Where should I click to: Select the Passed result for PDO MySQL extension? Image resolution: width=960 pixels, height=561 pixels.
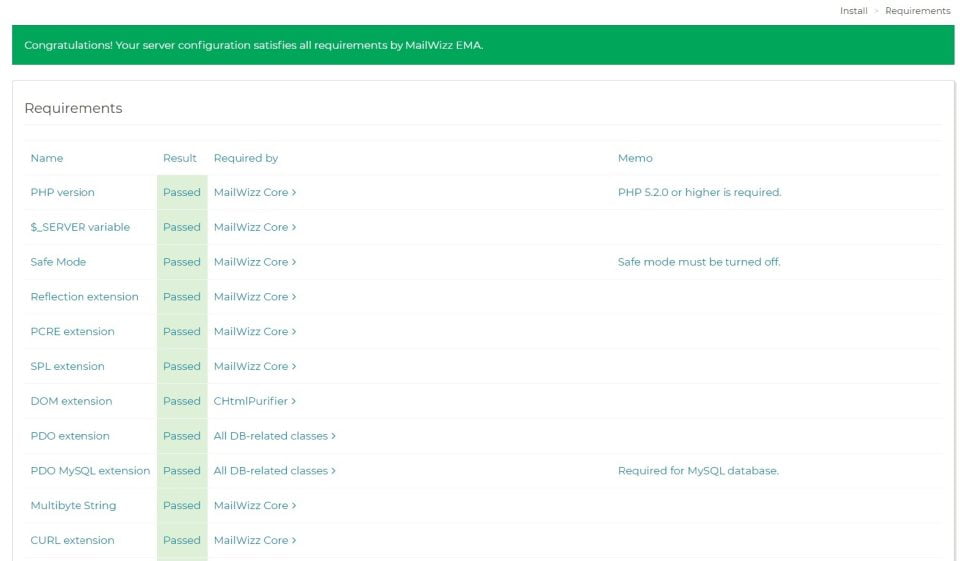click(x=182, y=471)
